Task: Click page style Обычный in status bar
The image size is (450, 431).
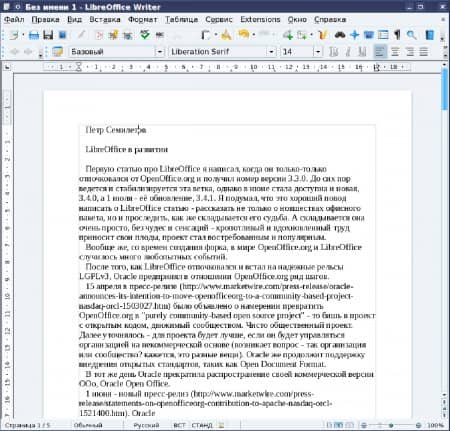Action: 88,425
